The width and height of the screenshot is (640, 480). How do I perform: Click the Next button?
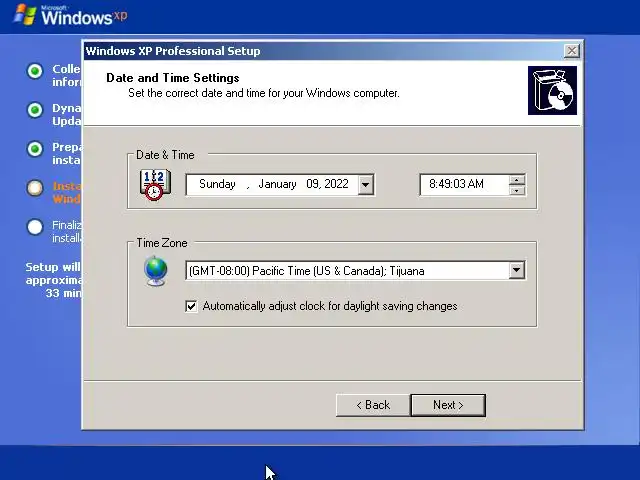(448, 405)
